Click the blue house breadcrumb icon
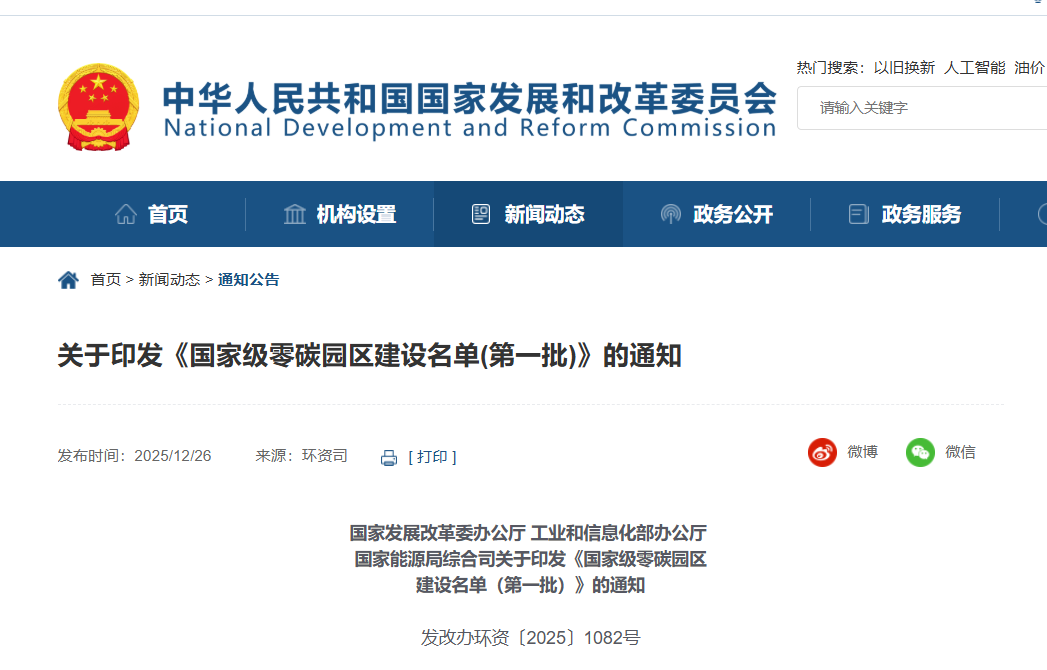The height and width of the screenshot is (670, 1047). 68,280
